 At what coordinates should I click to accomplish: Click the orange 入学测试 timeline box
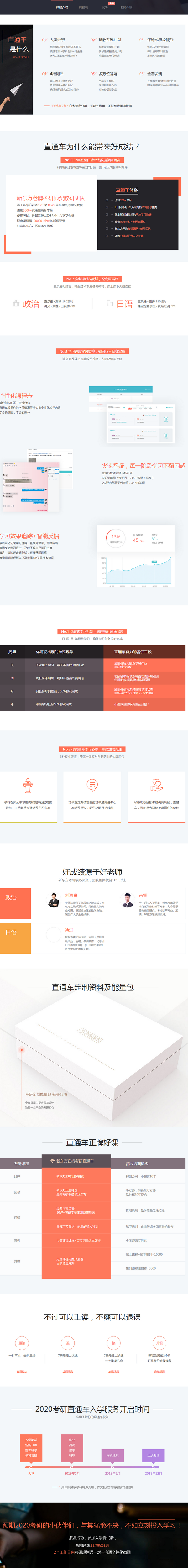pos(31,1448)
